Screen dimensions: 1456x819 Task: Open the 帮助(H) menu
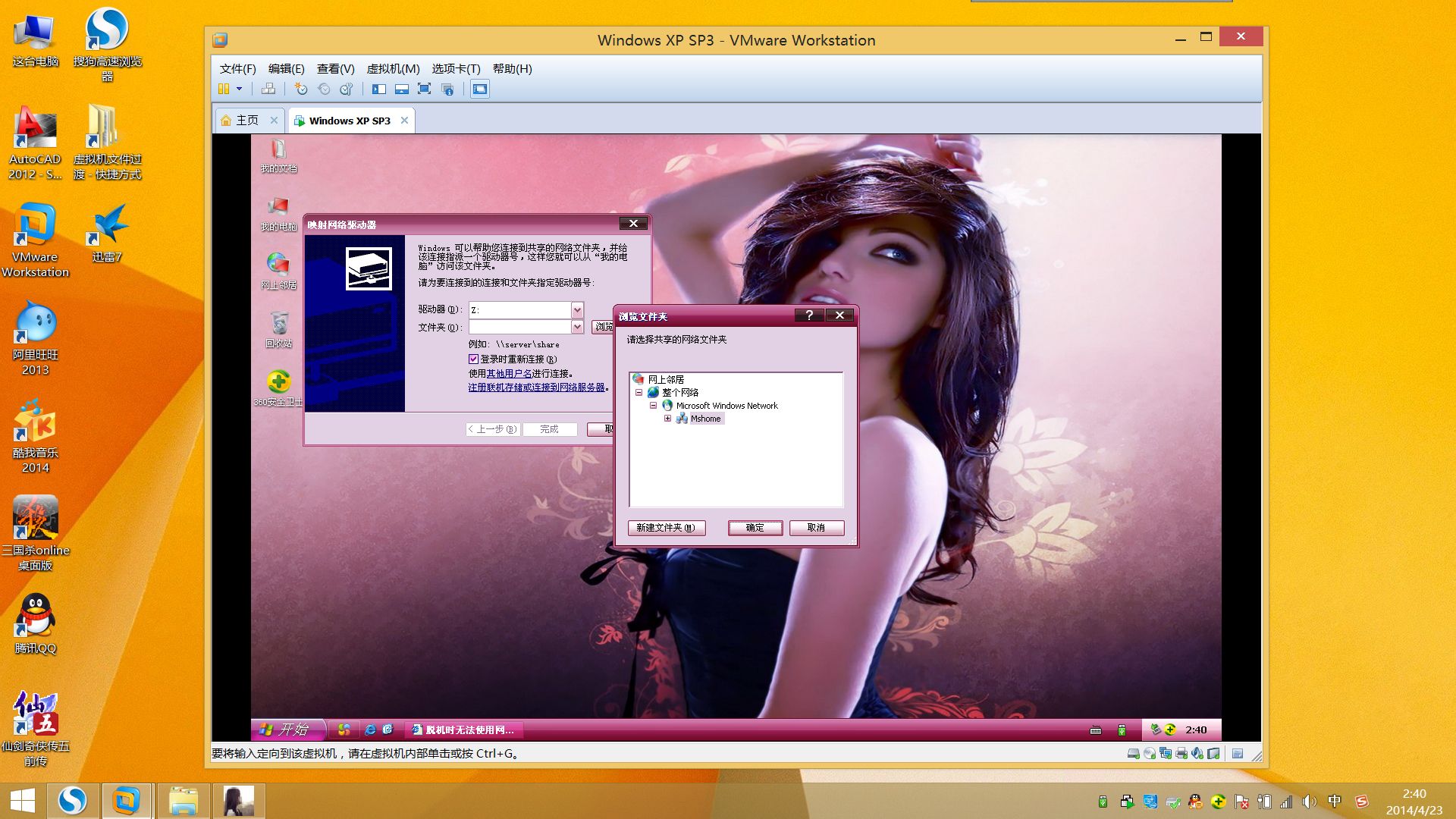coord(512,68)
